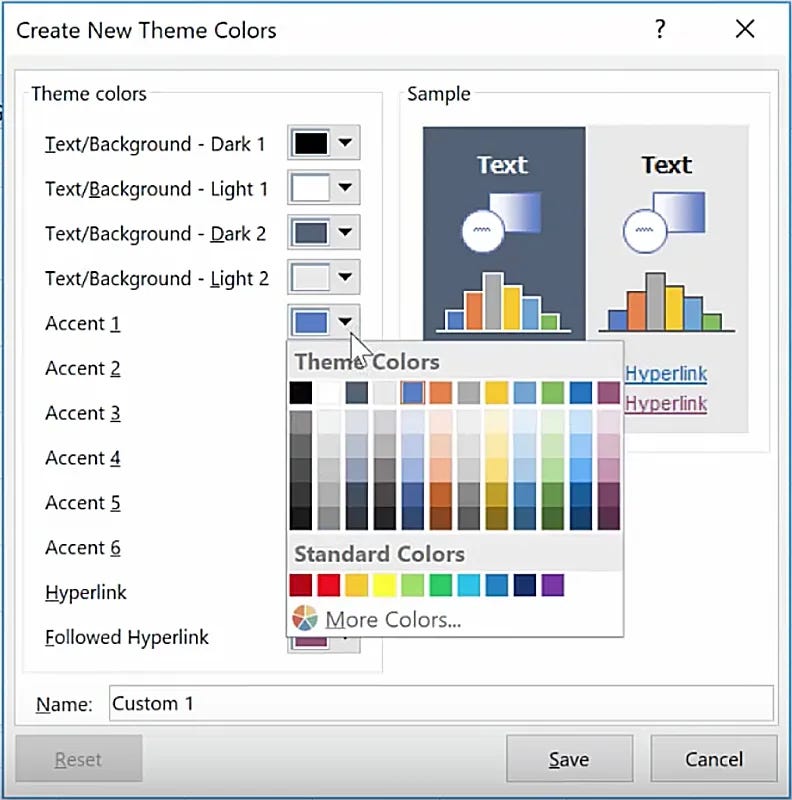The height and width of the screenshot is (800, 792).
Task: Select the black theme color swatch
Action: point(300,392)
